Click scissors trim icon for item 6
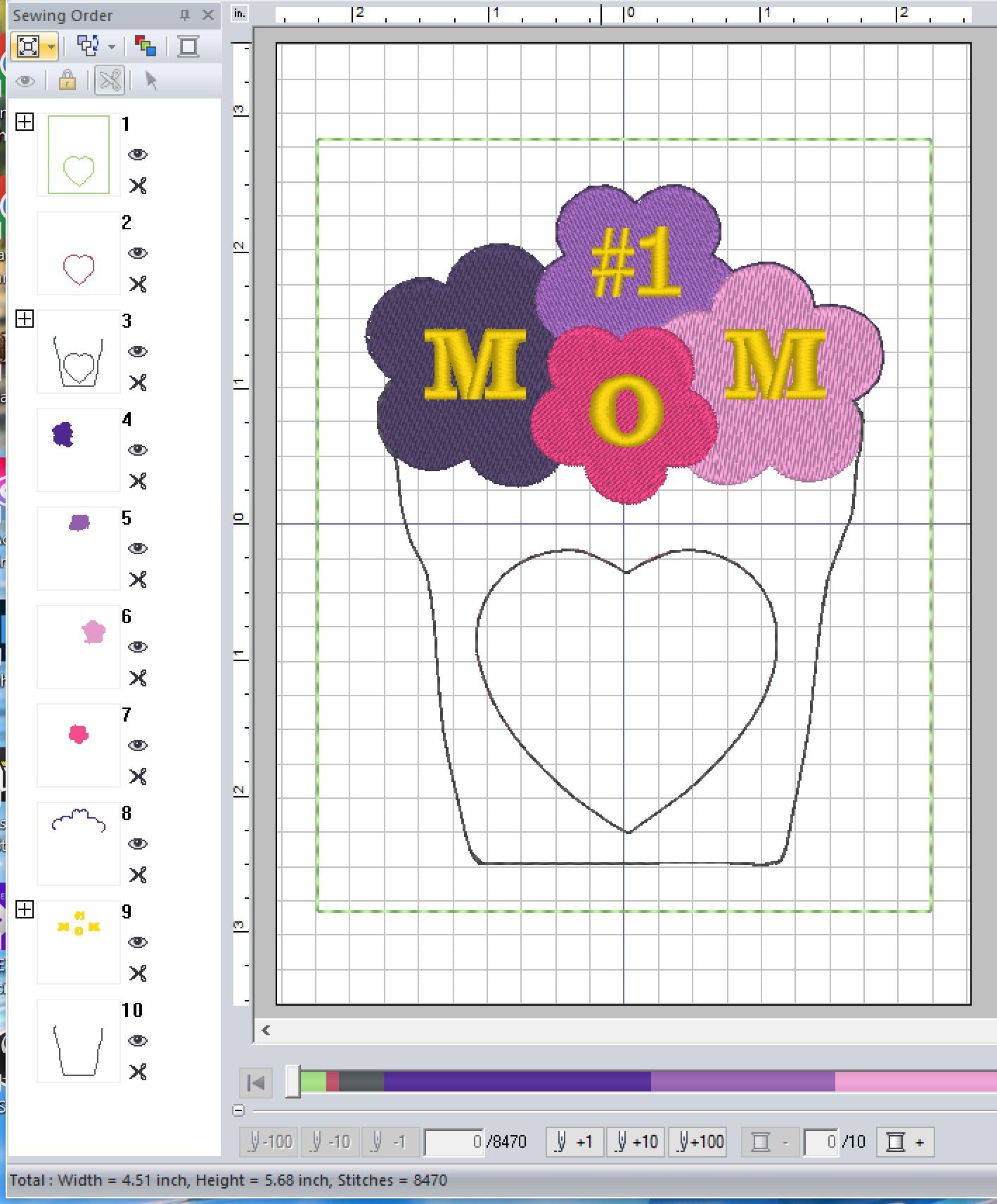Image resolution: width=997 pixels, height=1204 pixels. coord(138,678)
